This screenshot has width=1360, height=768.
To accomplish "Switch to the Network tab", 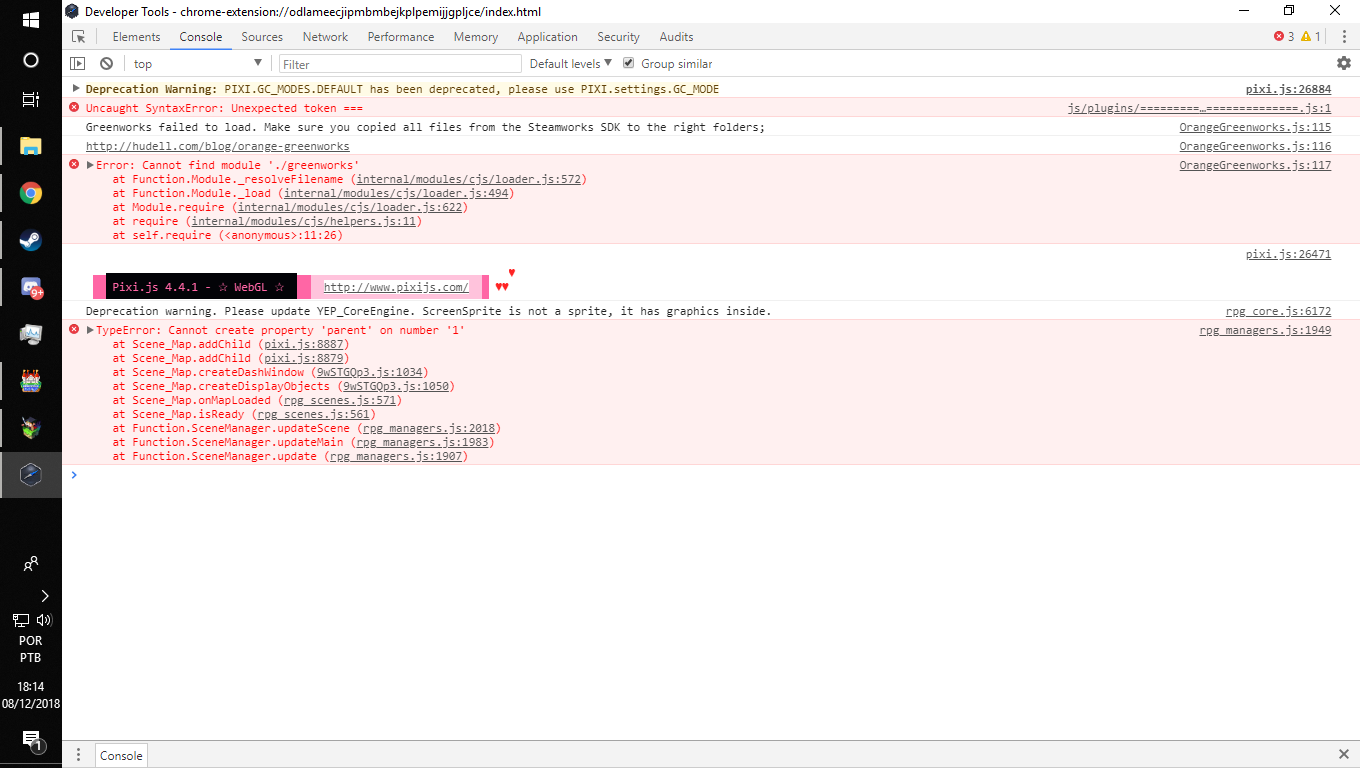I will point(326,37).
